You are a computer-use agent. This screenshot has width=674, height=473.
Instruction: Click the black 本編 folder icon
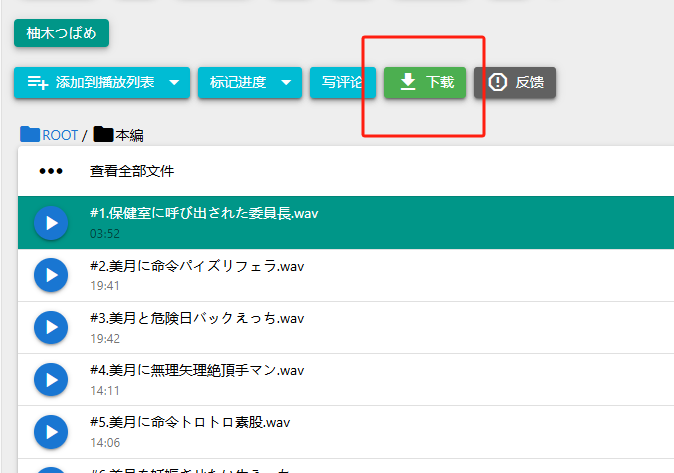pos(103,134)
